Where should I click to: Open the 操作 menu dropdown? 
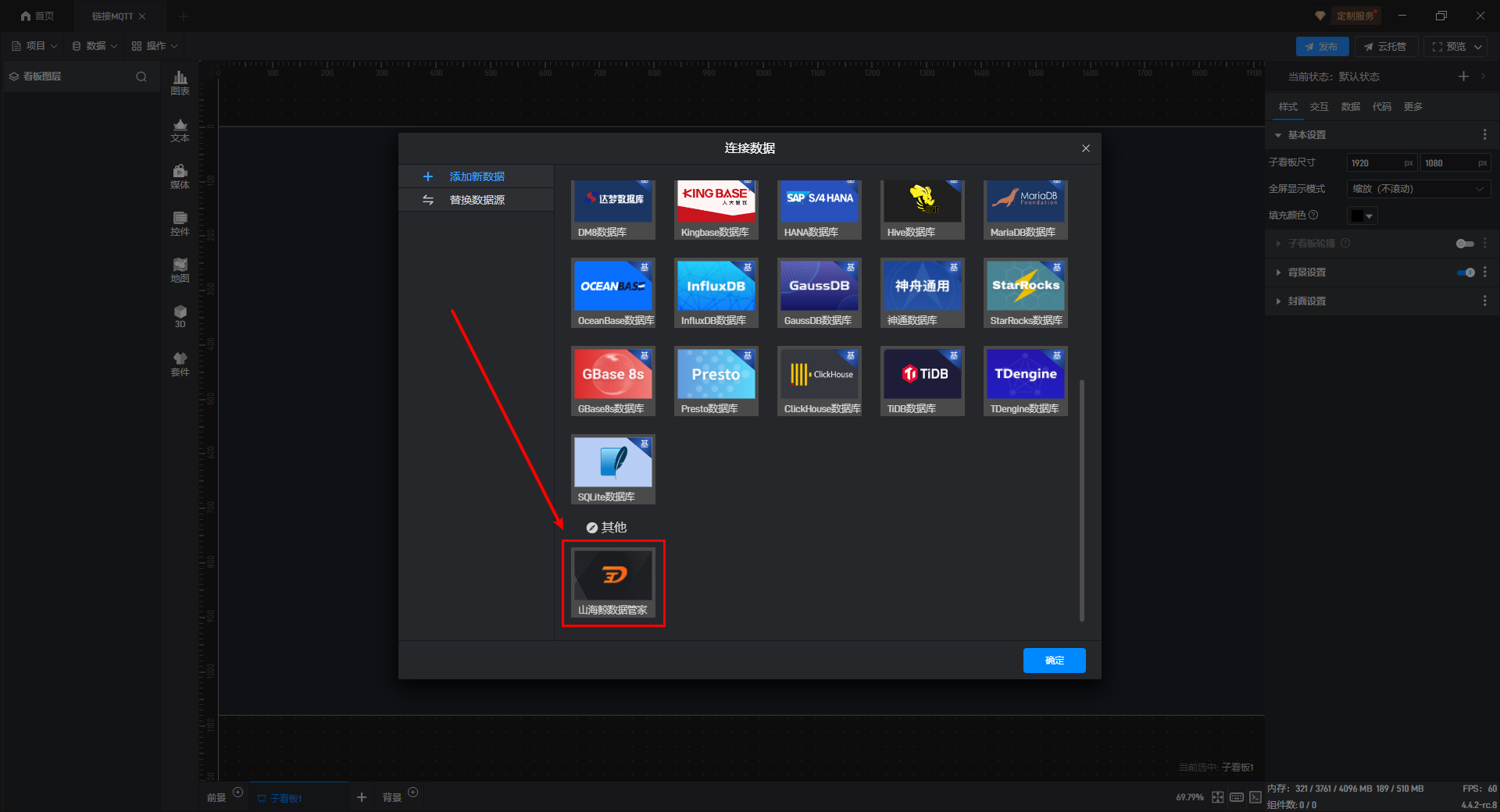tap(155, 46)
